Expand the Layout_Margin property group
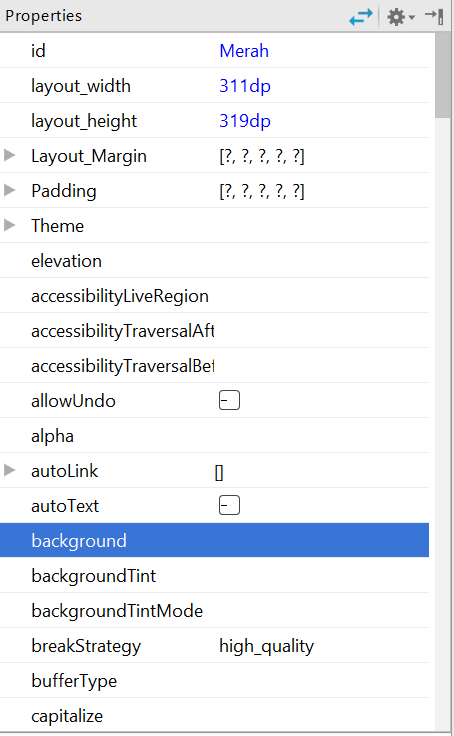The height and width of the screenshot is (736, 454). [x=9, y=155]
